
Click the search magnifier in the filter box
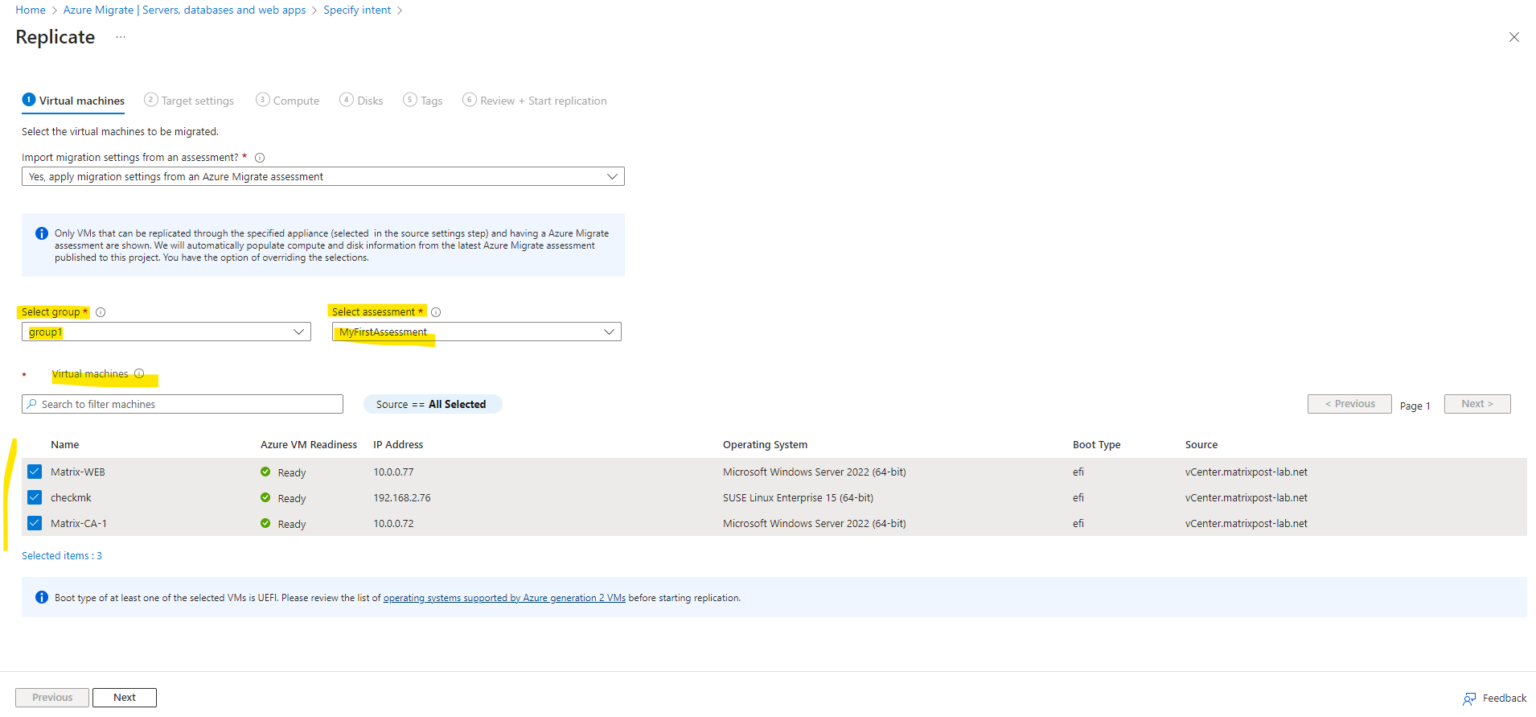pos(32,403)
